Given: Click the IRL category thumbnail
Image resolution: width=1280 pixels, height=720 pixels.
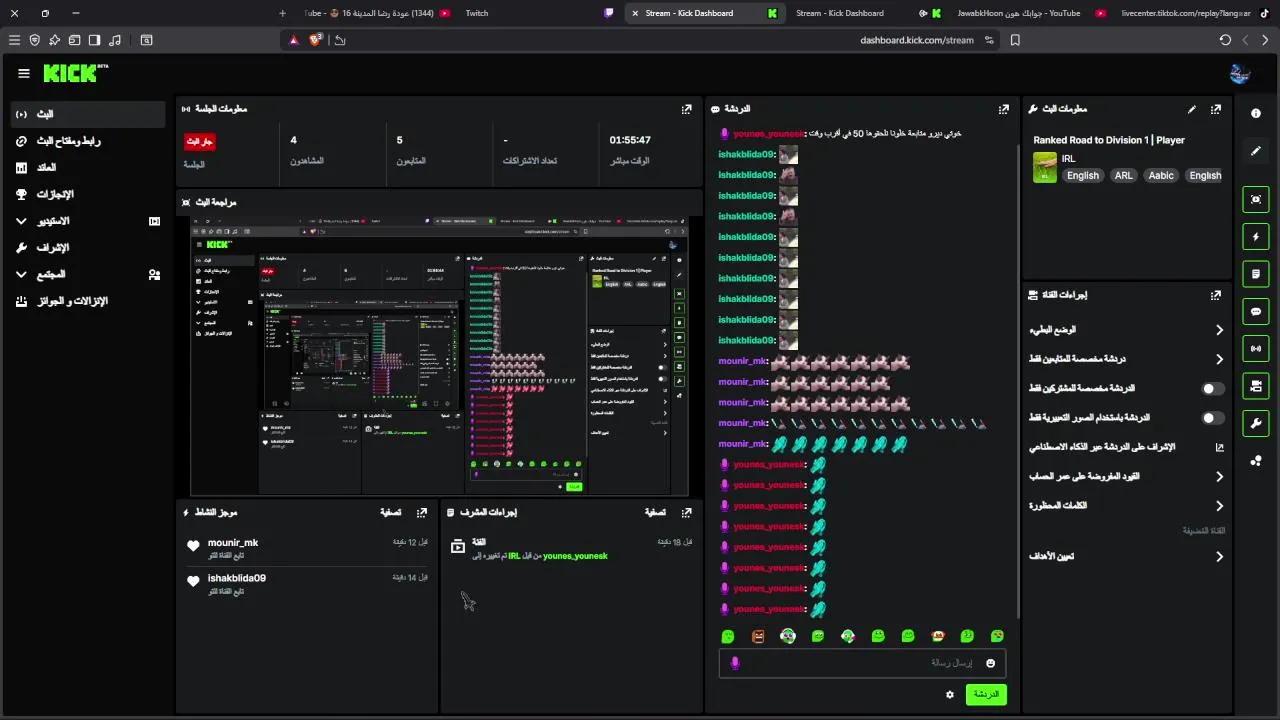Looking at the screenshot, I should 1045,167.
